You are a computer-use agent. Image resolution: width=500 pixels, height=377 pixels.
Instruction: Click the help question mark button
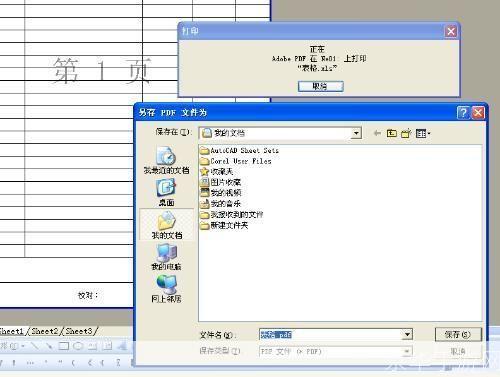463,113
